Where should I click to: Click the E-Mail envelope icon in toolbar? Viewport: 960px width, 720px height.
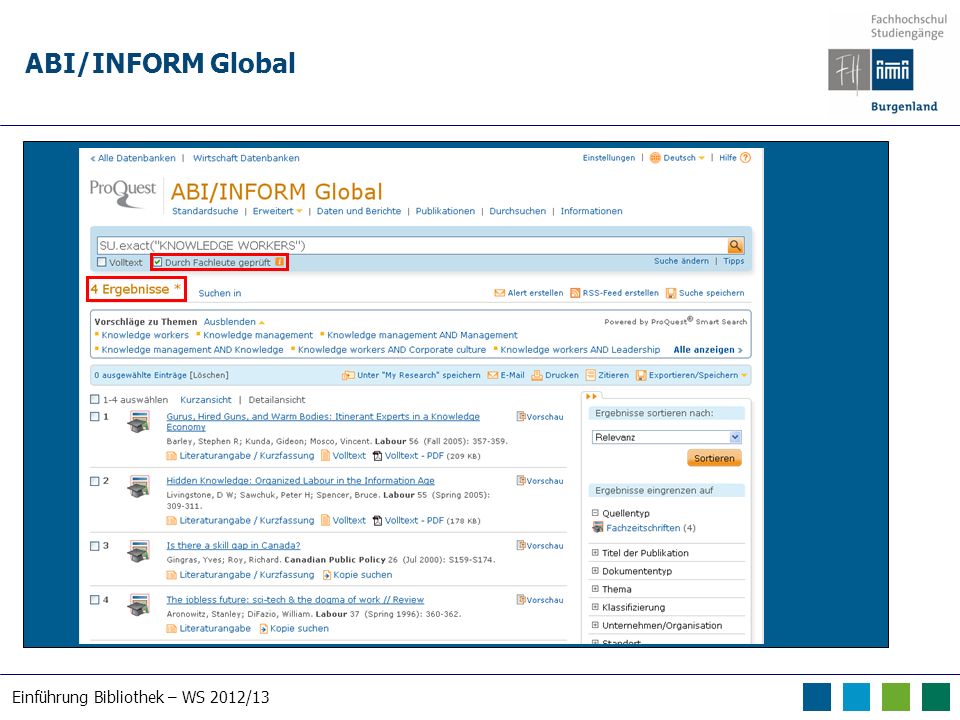pos(492,375)
